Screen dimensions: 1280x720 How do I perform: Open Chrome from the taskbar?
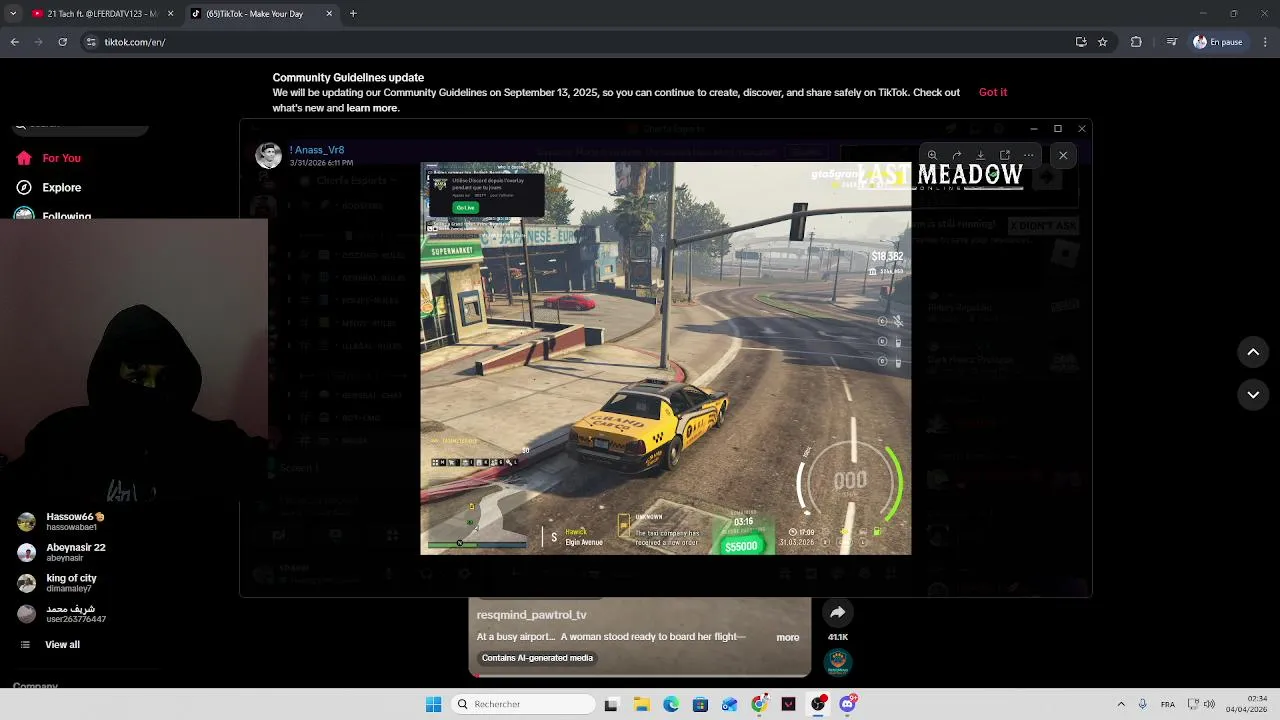coord(759,704)
